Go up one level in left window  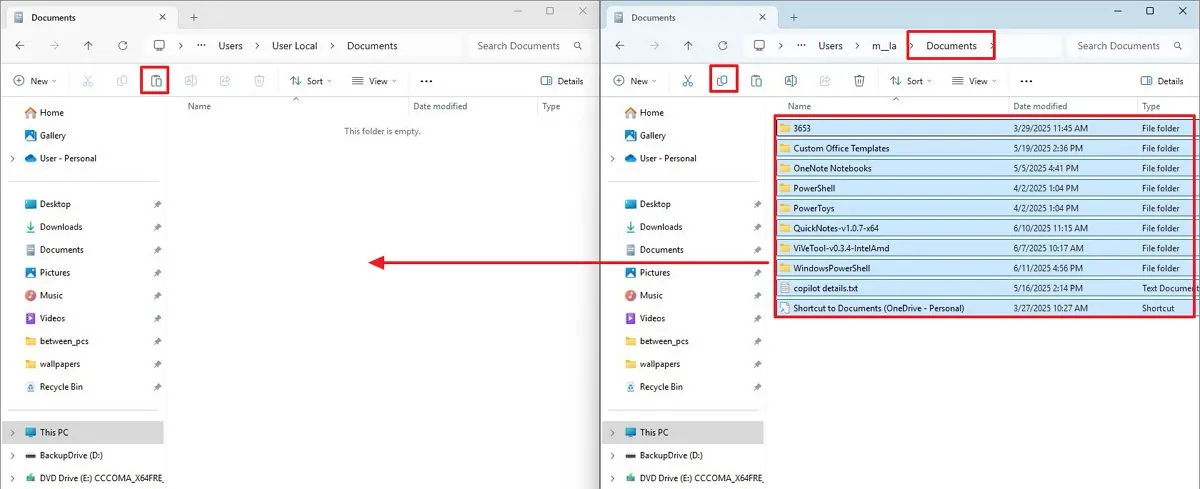tap(88, 46)
